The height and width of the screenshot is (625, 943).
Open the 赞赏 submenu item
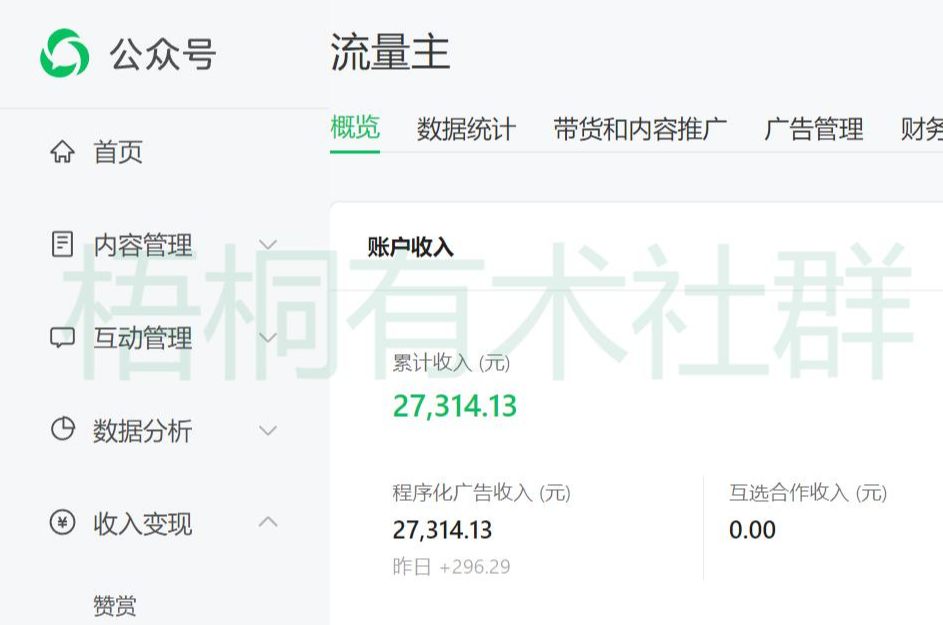[x=113, y=603]
